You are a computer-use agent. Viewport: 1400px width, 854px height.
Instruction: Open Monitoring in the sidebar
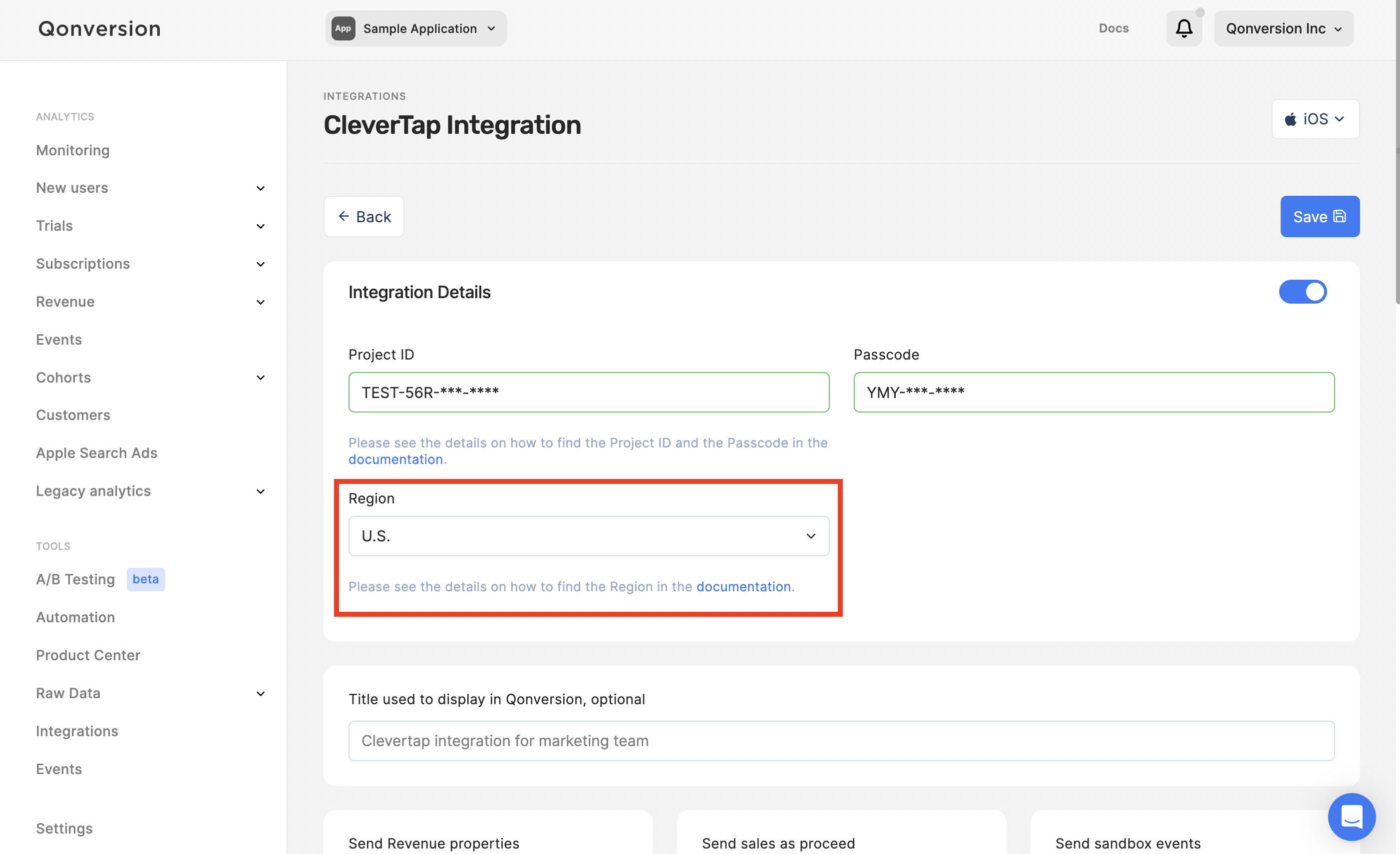point(73,150)
